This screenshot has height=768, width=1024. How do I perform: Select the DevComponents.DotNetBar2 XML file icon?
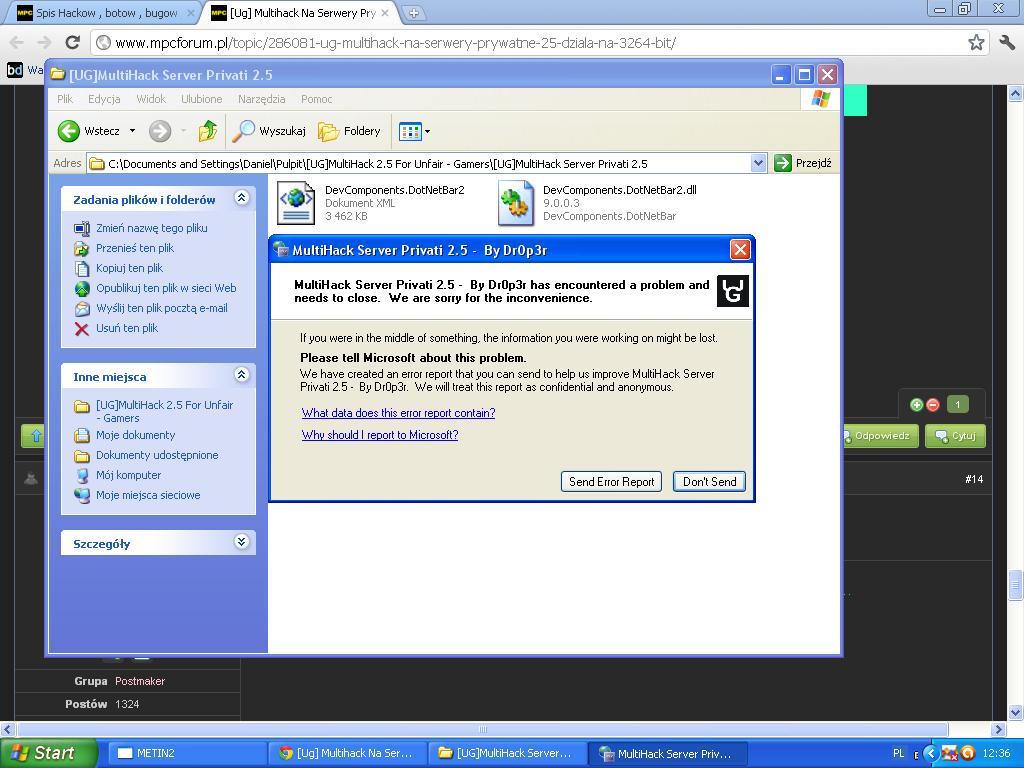click(x=296, y=203)
